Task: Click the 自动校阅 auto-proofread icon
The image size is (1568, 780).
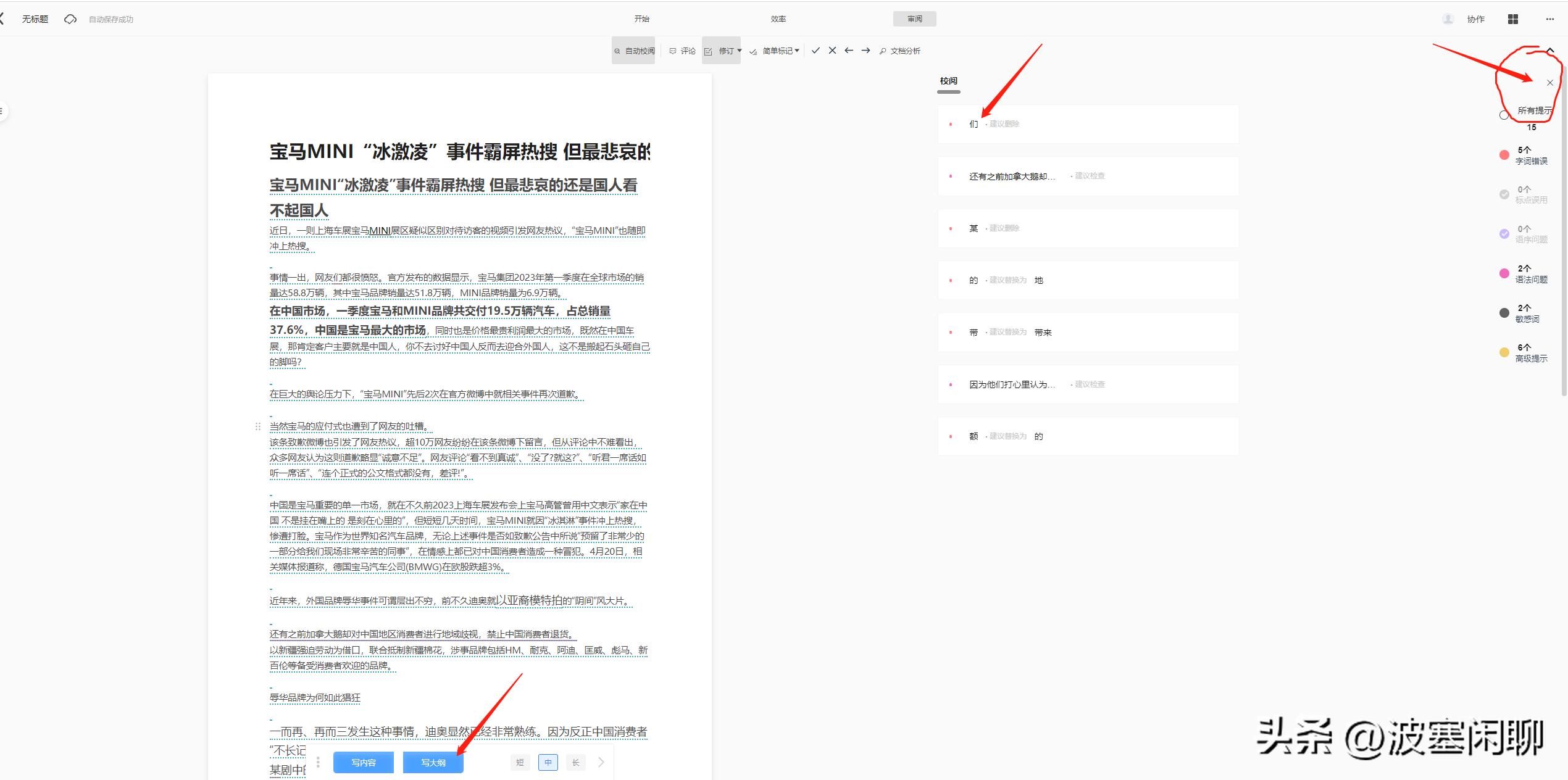Action: [x=617, y=51]
